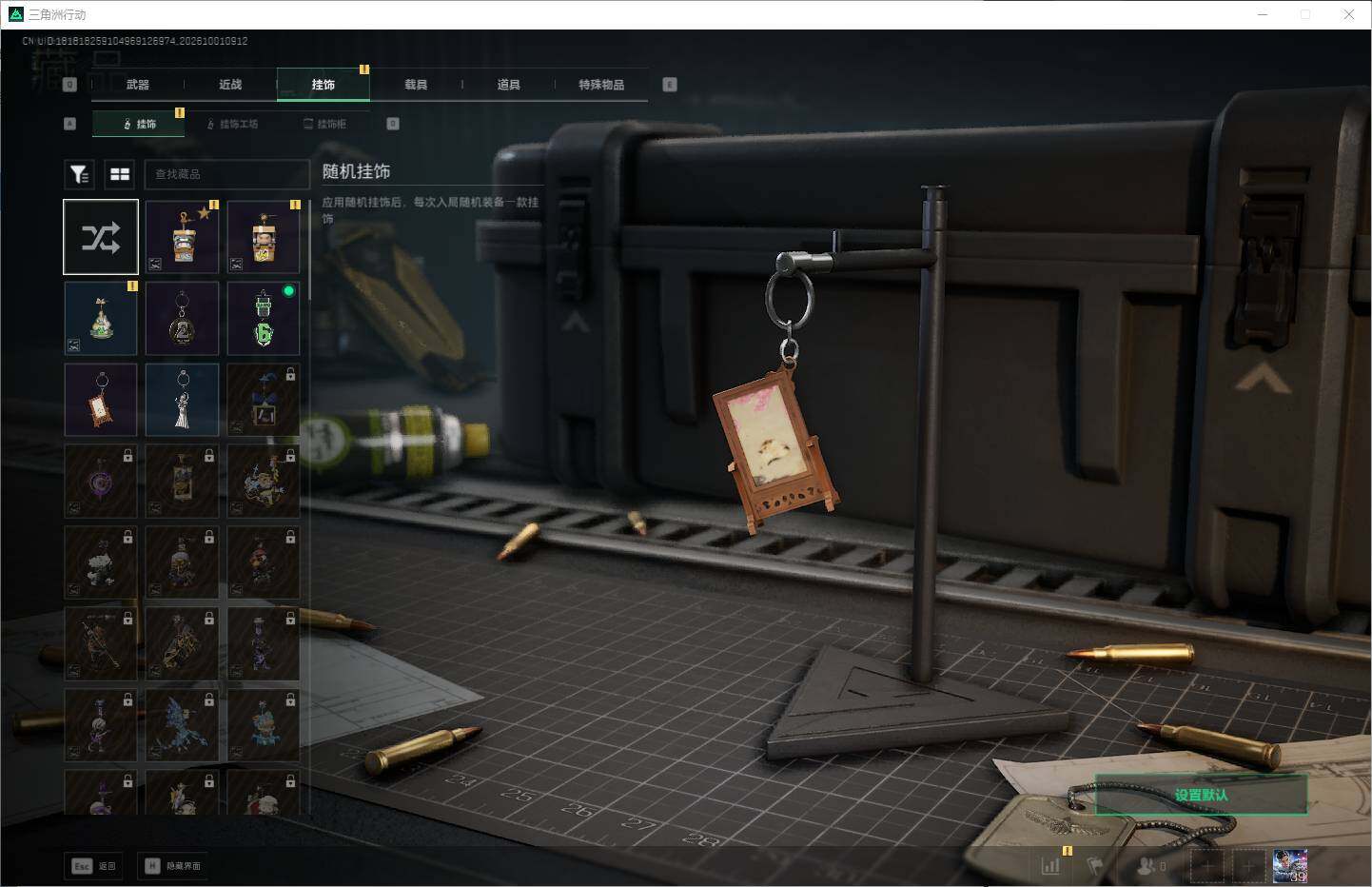Toggle the grid view layout icon
The width and height of the screenshot is (1372, 887).
pos(120,174)
